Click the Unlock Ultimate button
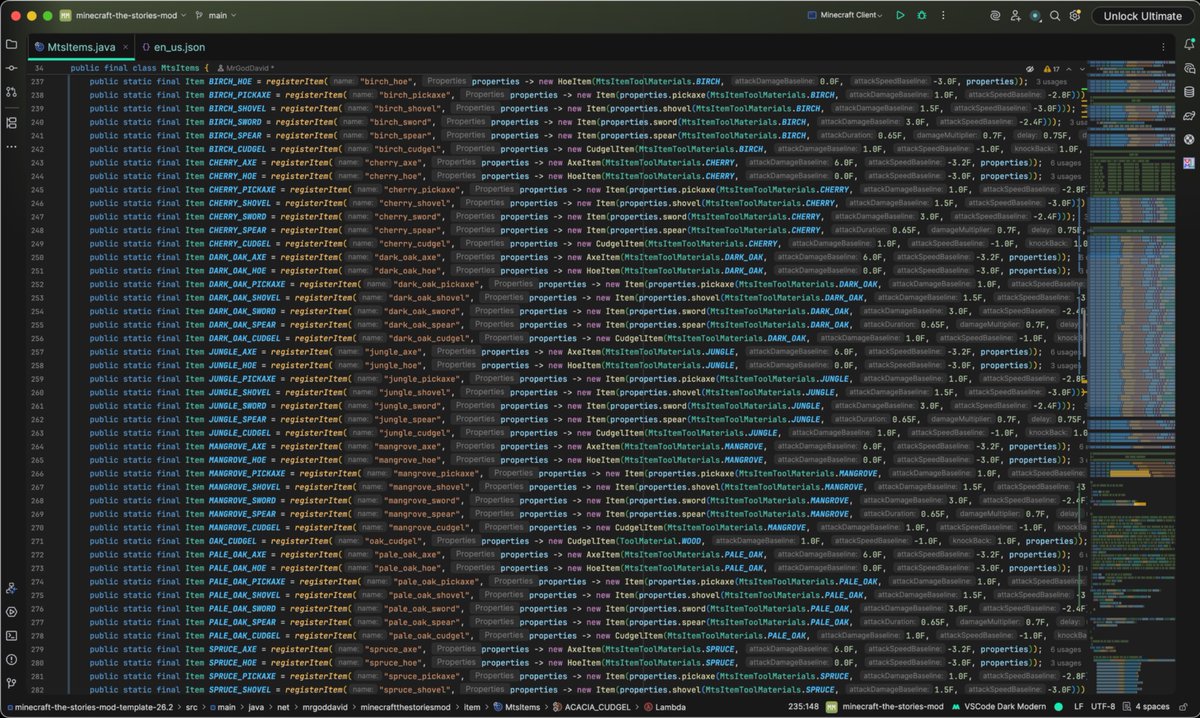Image resolution: width=1200 pixels, height=718 pixels. coord(1141,16)
